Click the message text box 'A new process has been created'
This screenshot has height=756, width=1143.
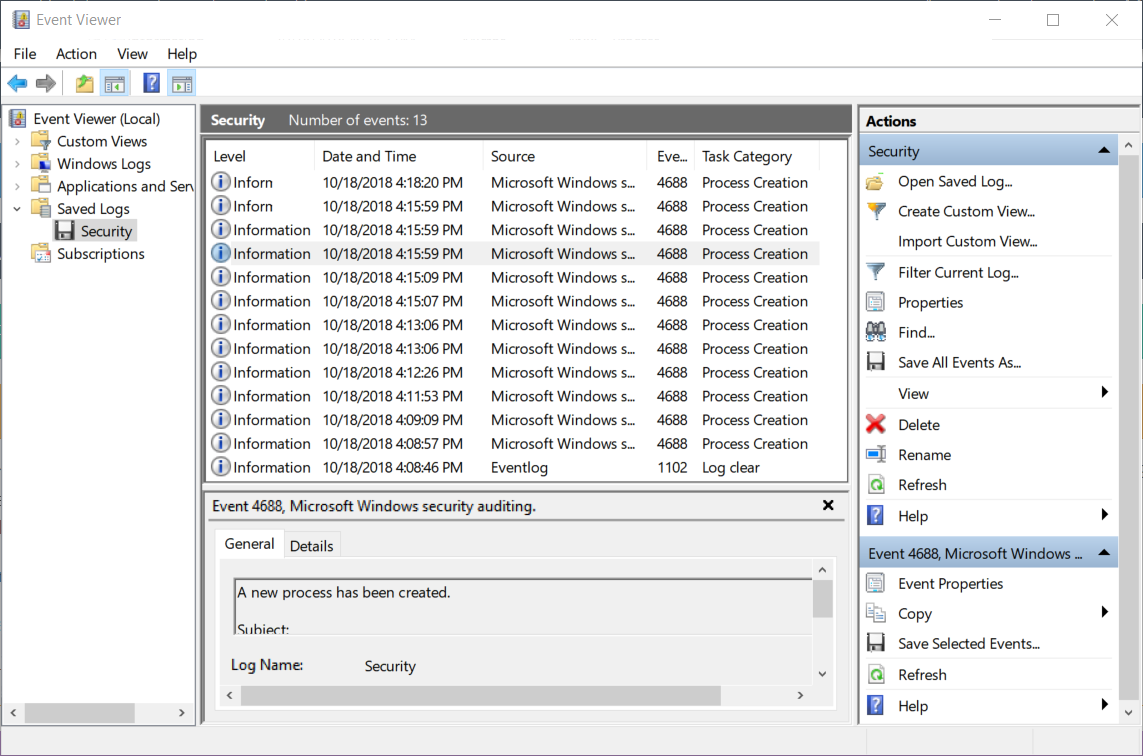[523, 607]
